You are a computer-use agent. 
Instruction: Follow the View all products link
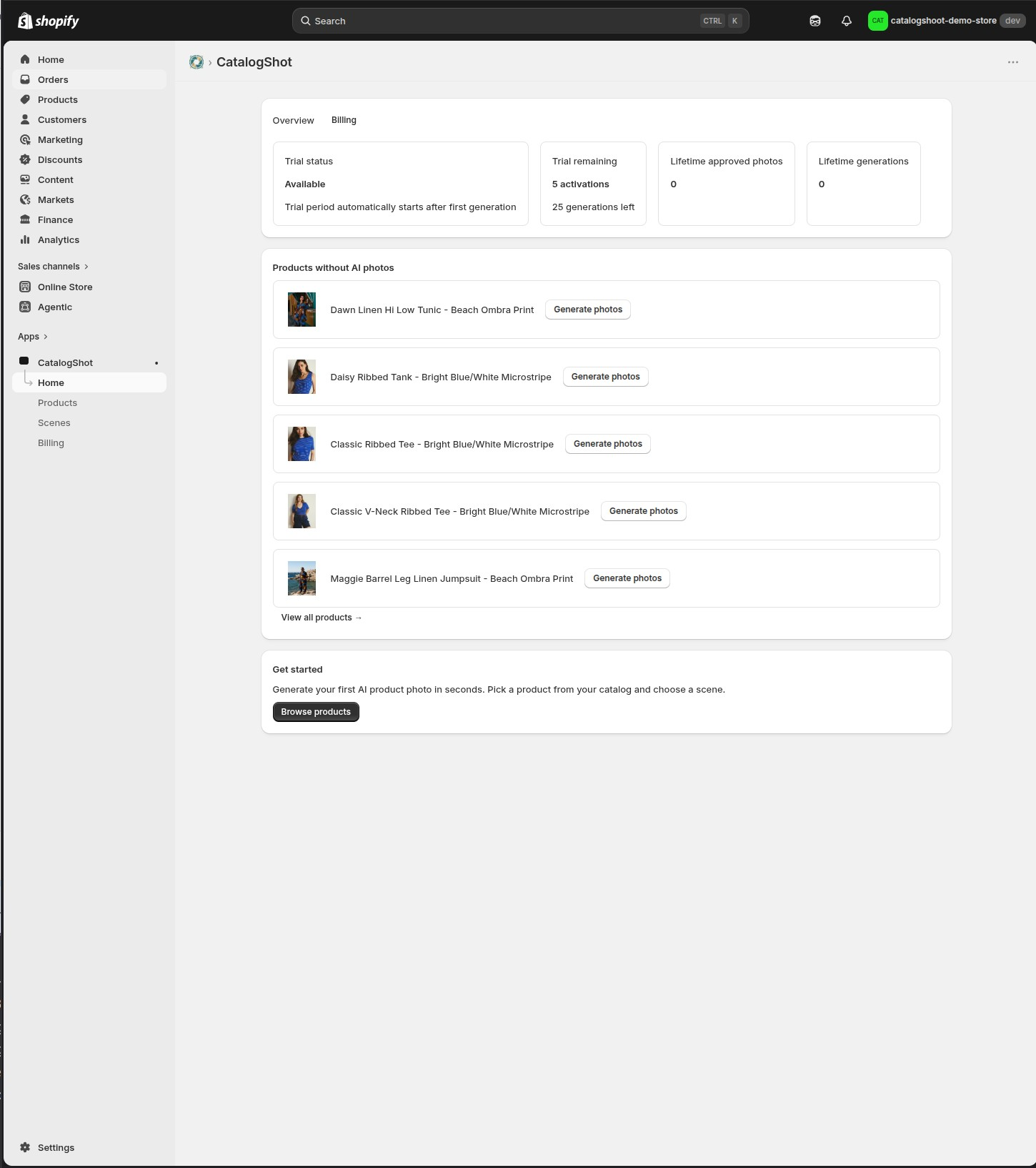[322, 618]
